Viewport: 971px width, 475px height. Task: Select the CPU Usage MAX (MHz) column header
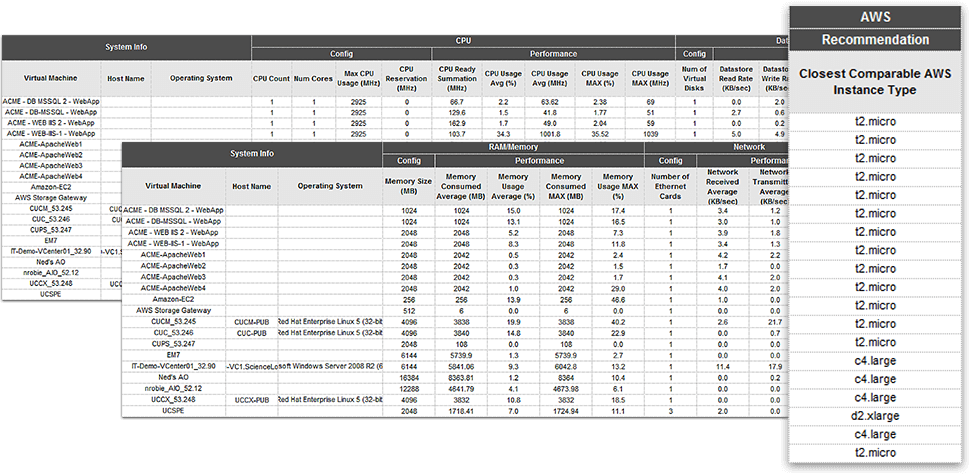tap(650, 79)
